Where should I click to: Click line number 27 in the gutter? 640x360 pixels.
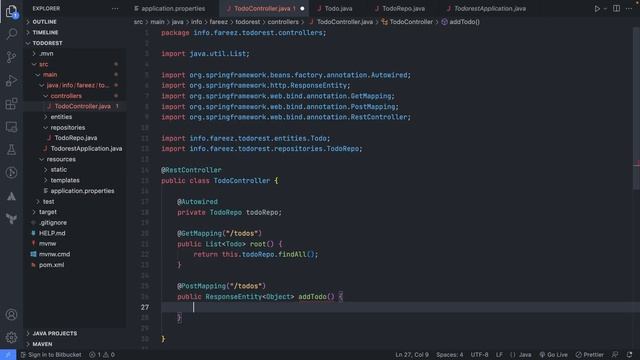tap(145, 307)
